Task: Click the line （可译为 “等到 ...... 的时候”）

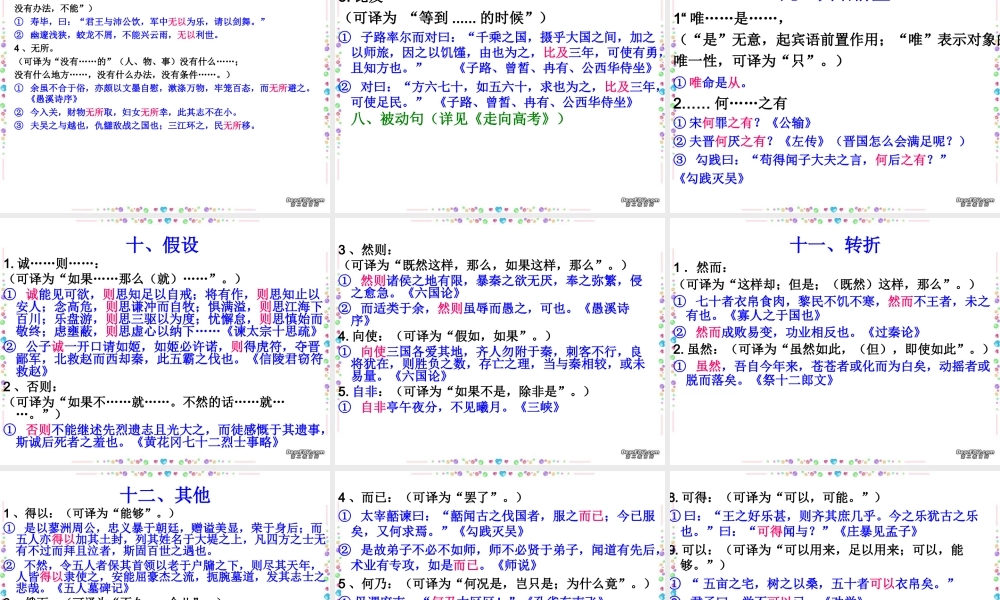Action: pos(444,18)
